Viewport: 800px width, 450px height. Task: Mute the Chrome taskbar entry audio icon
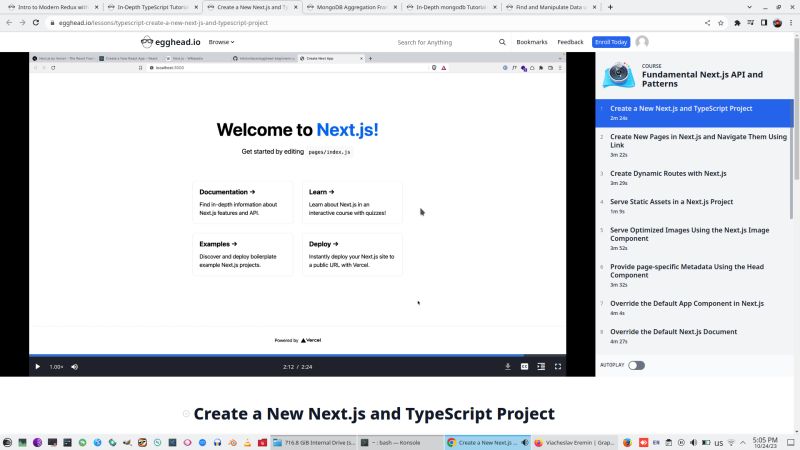[524, 442]
